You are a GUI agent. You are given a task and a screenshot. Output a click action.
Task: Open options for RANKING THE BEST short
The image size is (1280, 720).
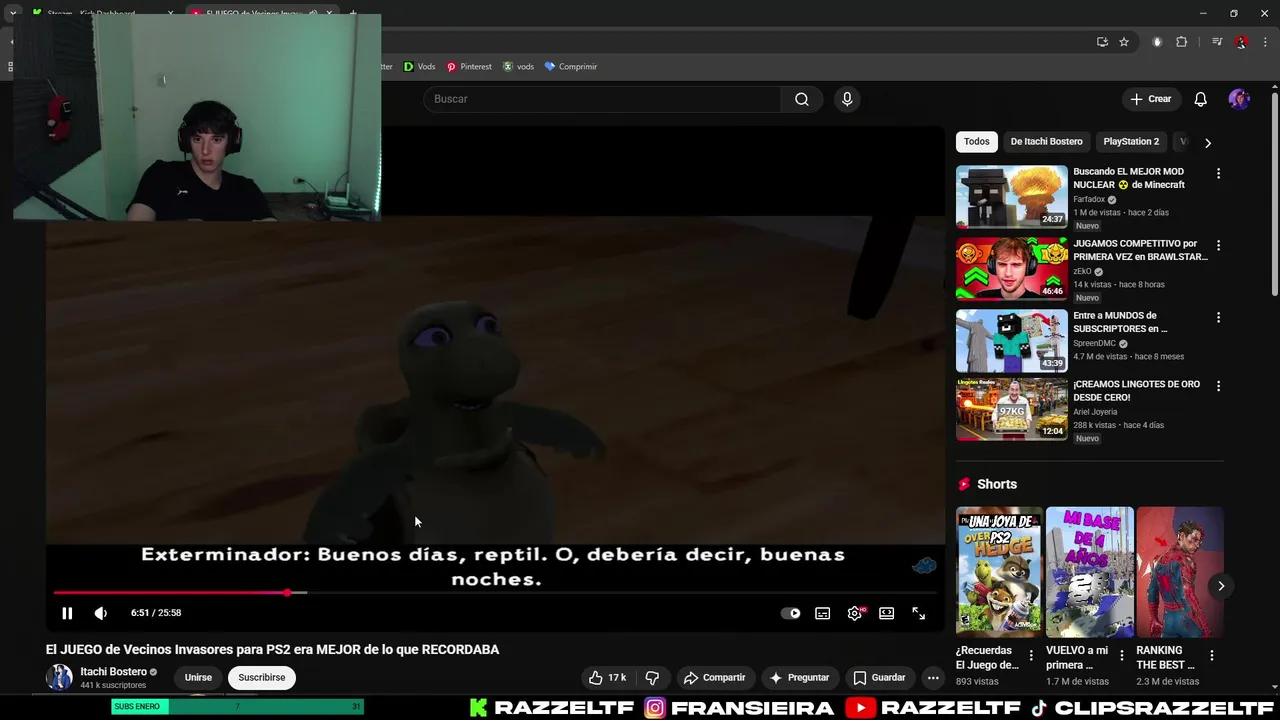[x=1212, y=656]
